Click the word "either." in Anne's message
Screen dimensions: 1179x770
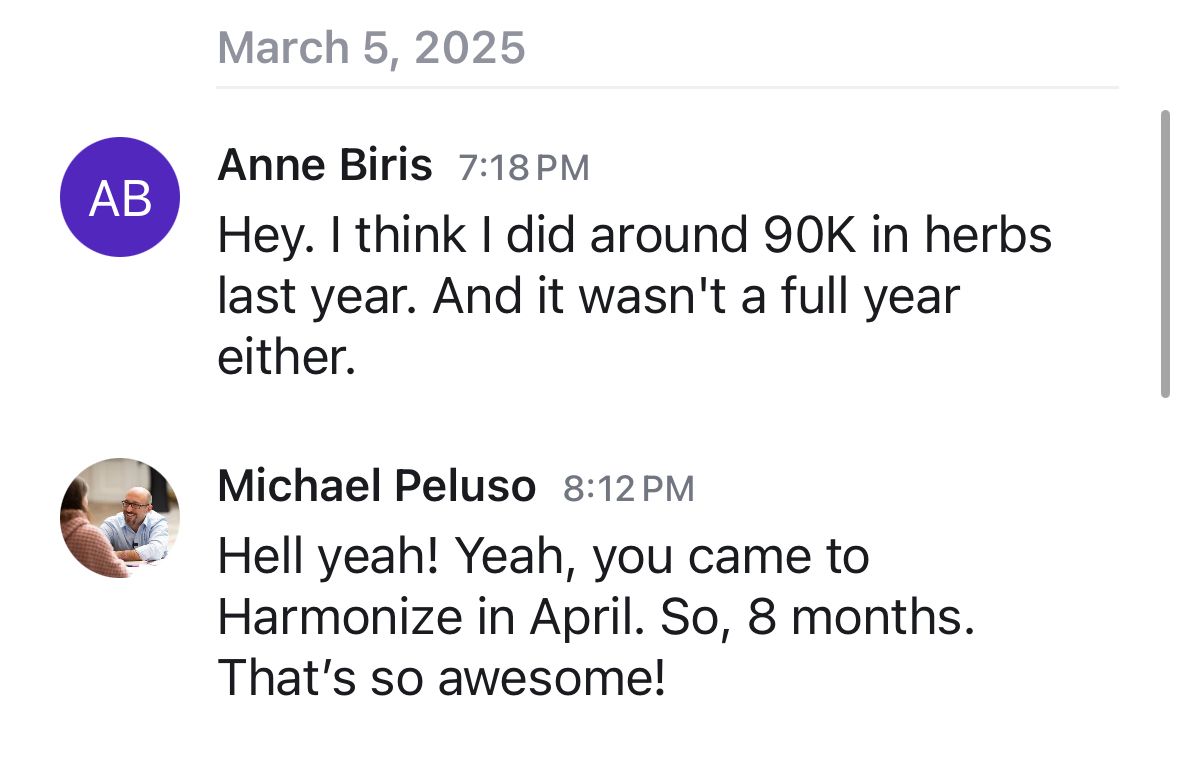[287, 358]
